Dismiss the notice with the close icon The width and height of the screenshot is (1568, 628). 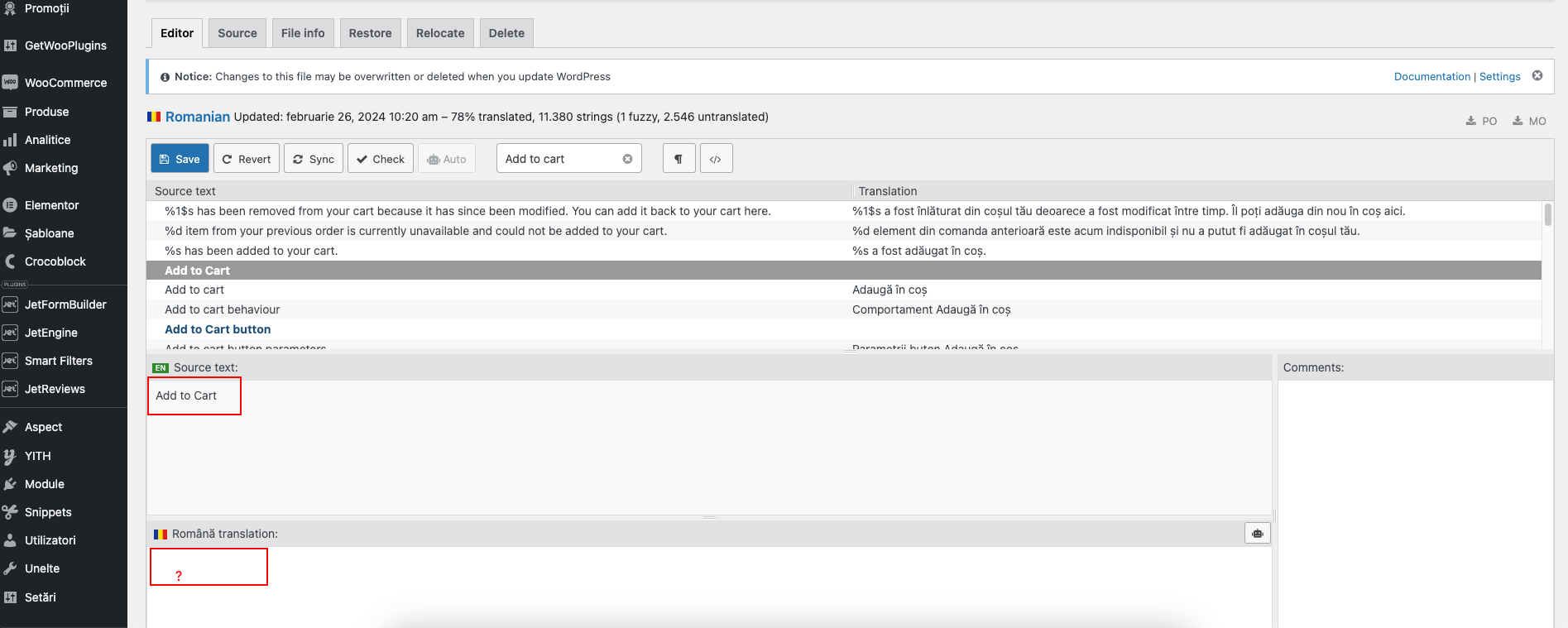(x=1537, y=75)
